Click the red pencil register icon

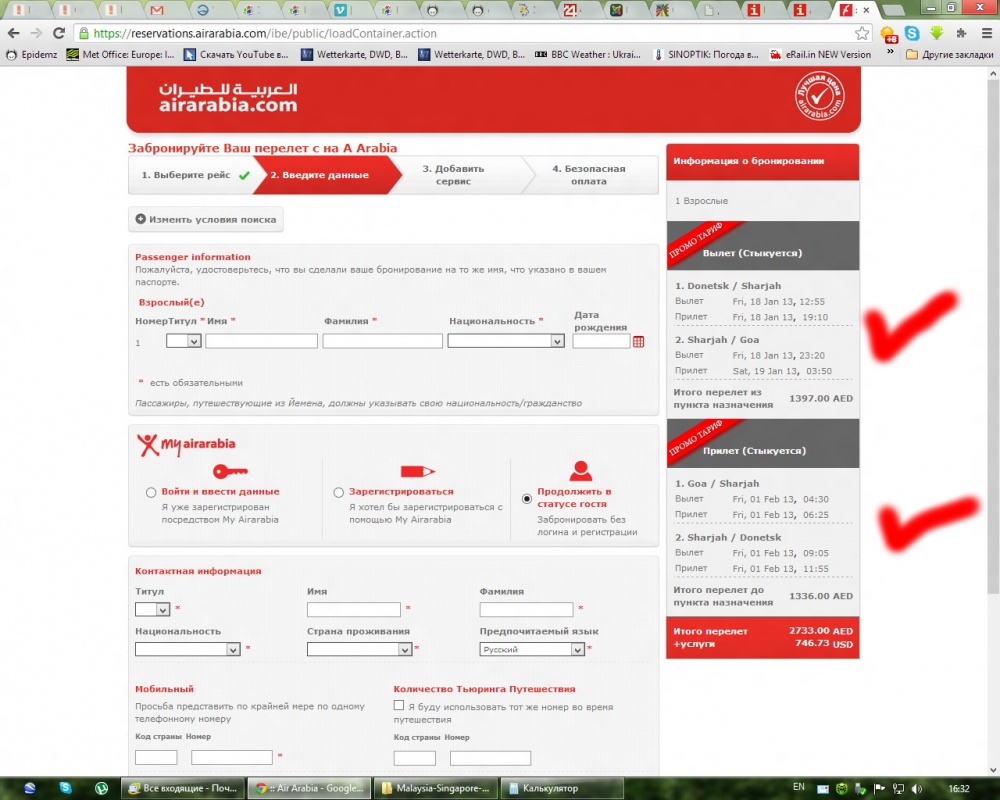pyautogui.click(x=417, y=471)
